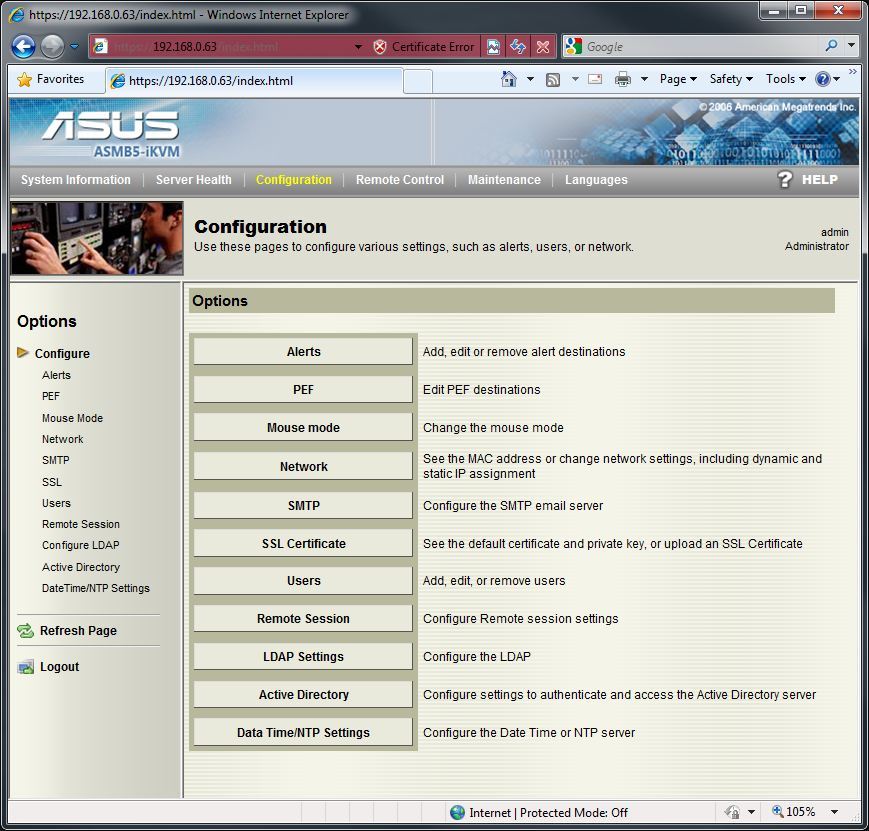
Task: Click the question mark HELP icon
Action: pos(785,180)
